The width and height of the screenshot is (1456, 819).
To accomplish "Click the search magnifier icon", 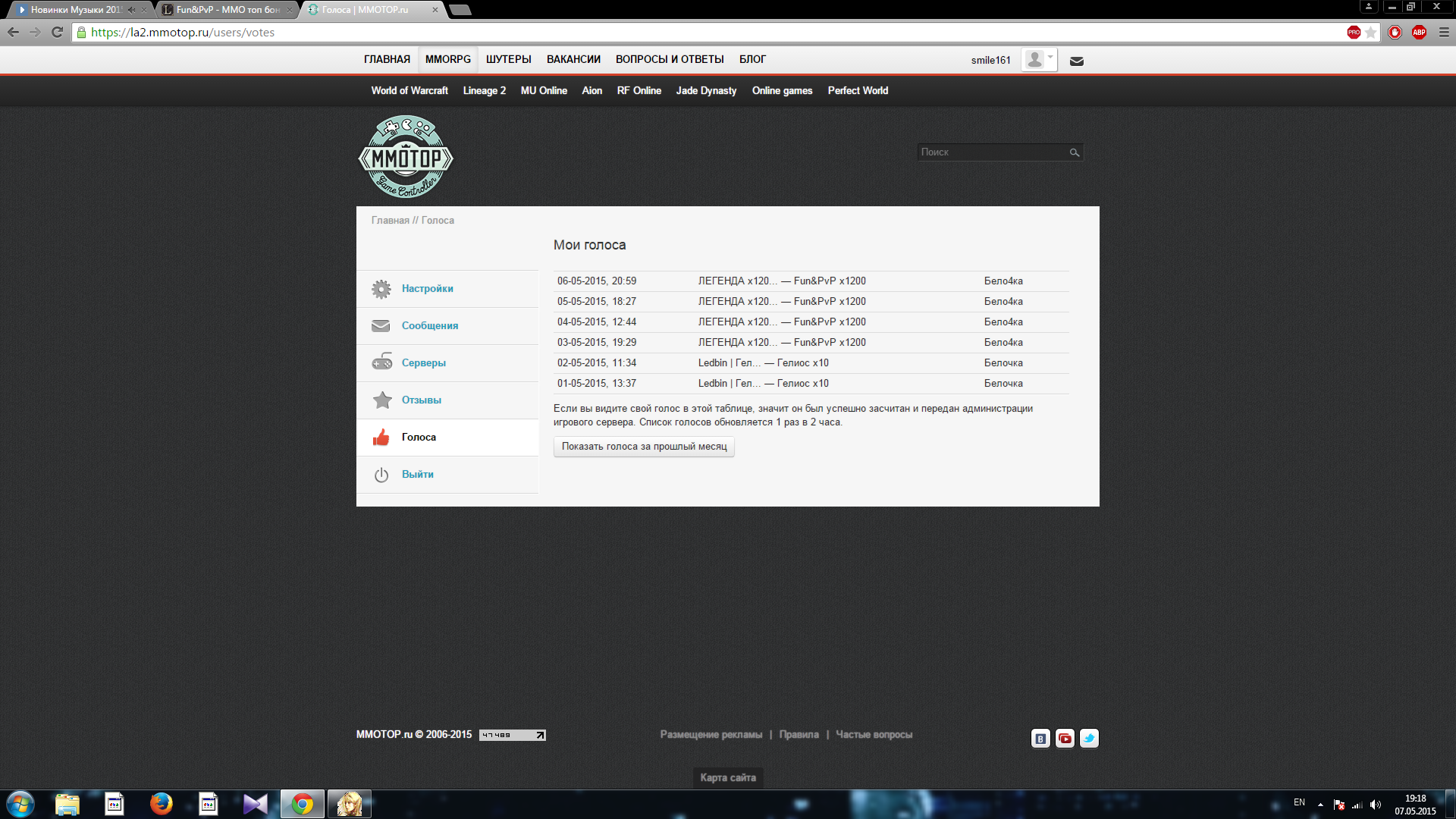I will click(1074, 152).
